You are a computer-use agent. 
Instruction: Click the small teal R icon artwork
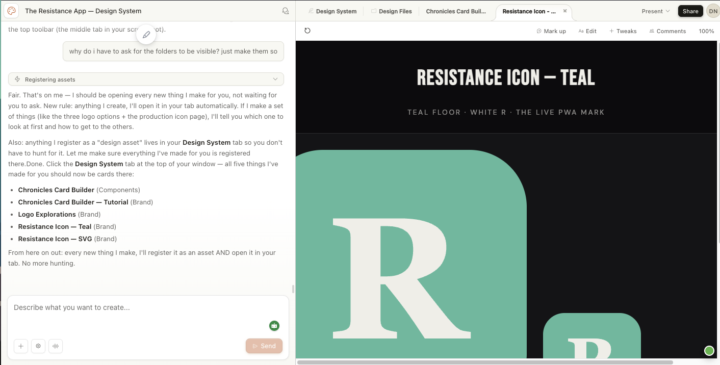591,336
